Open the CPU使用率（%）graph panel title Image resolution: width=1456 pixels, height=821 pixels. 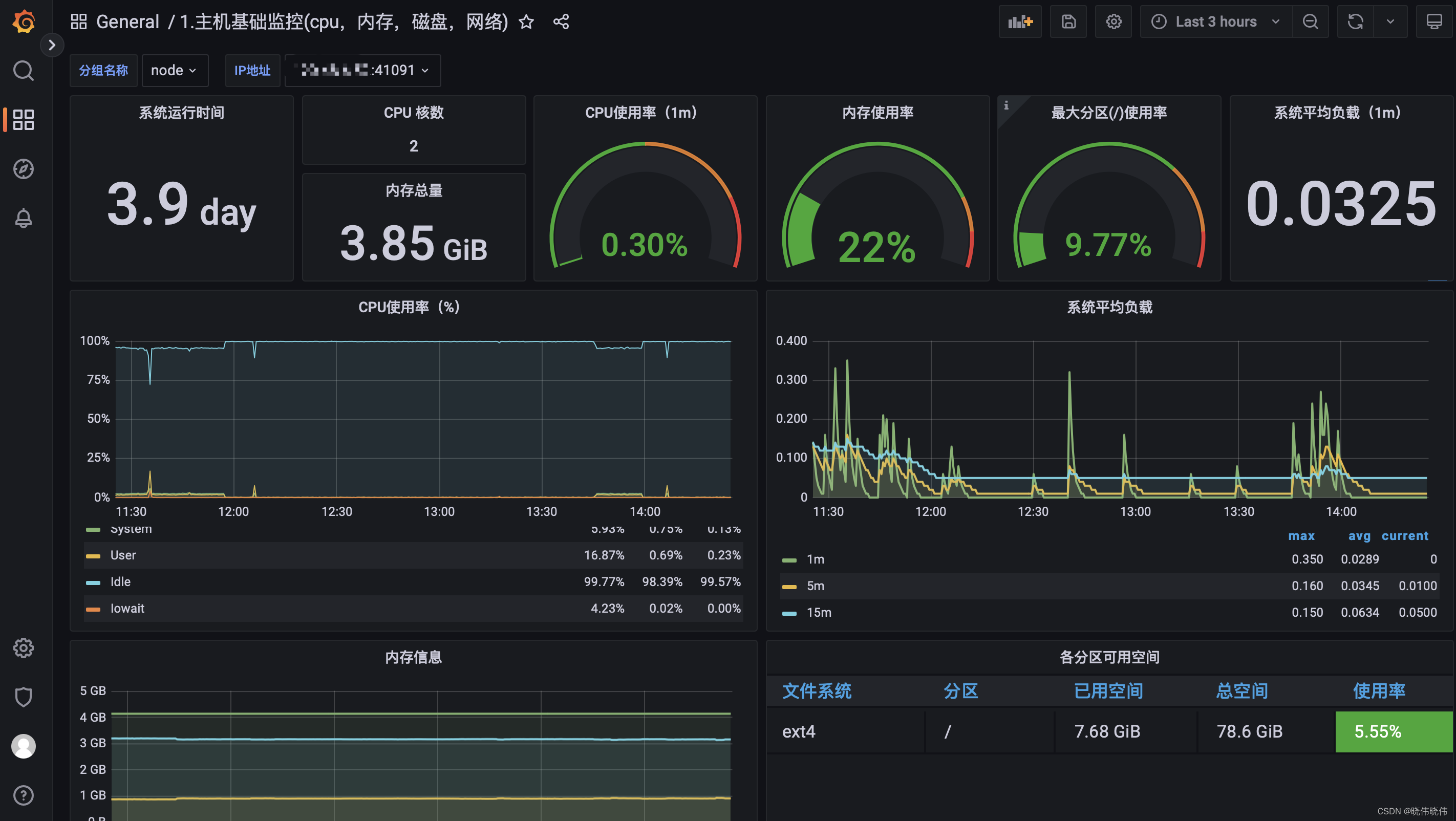[x=413, y=307]
